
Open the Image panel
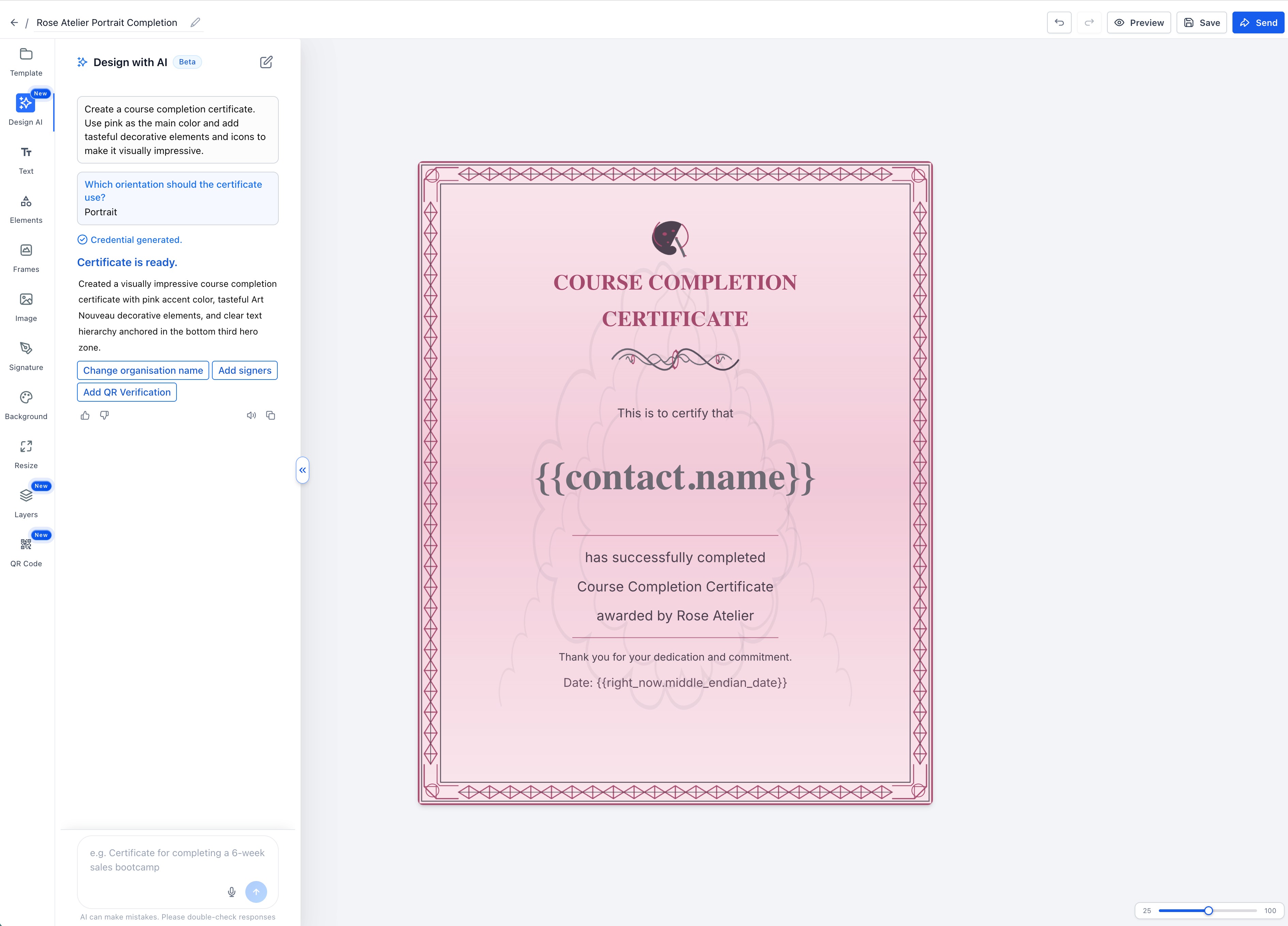26,308
